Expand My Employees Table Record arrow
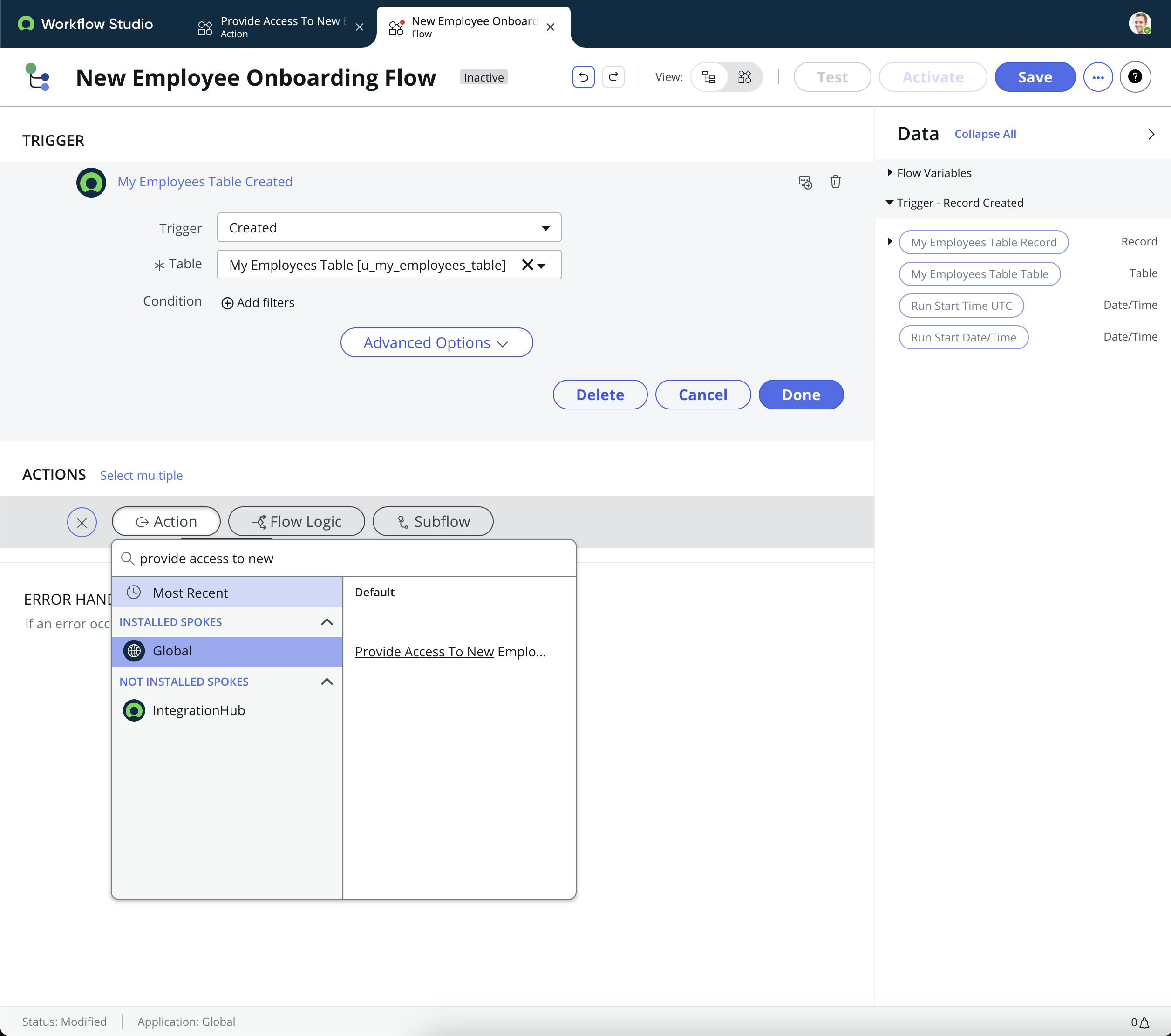1171x1036 pixels. 890,241
